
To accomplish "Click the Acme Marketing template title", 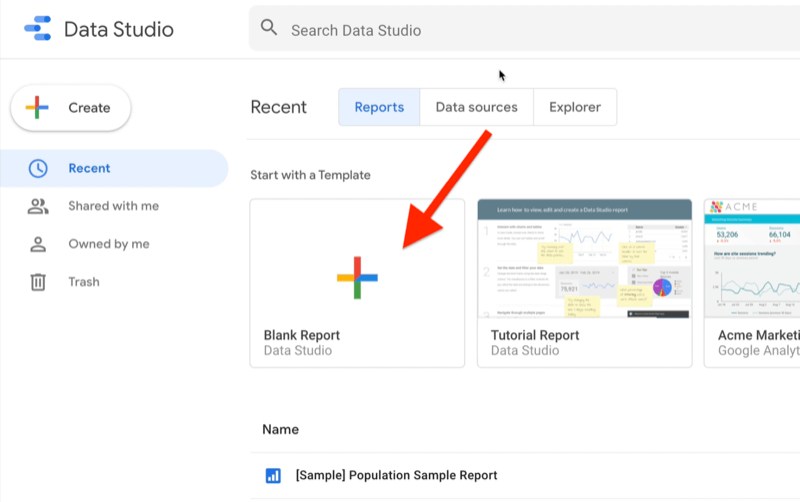I will [759, 335].
